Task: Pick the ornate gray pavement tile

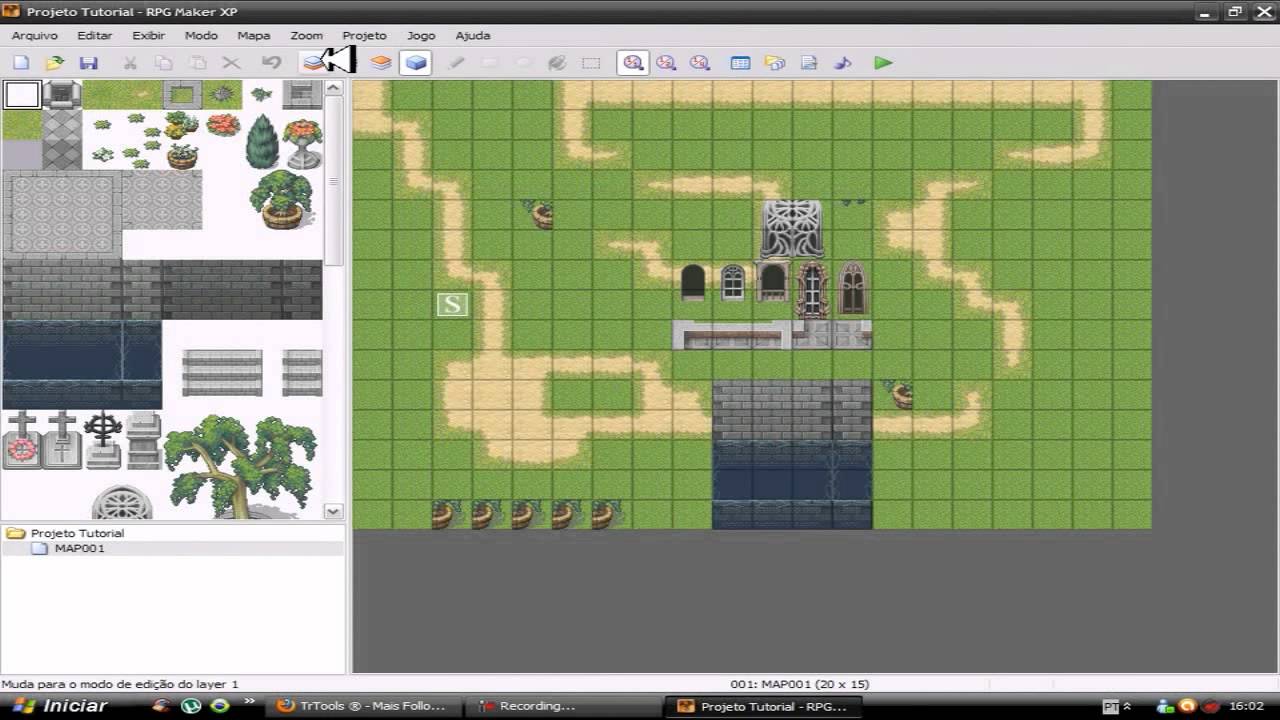Action: click(x=62, y=215)
